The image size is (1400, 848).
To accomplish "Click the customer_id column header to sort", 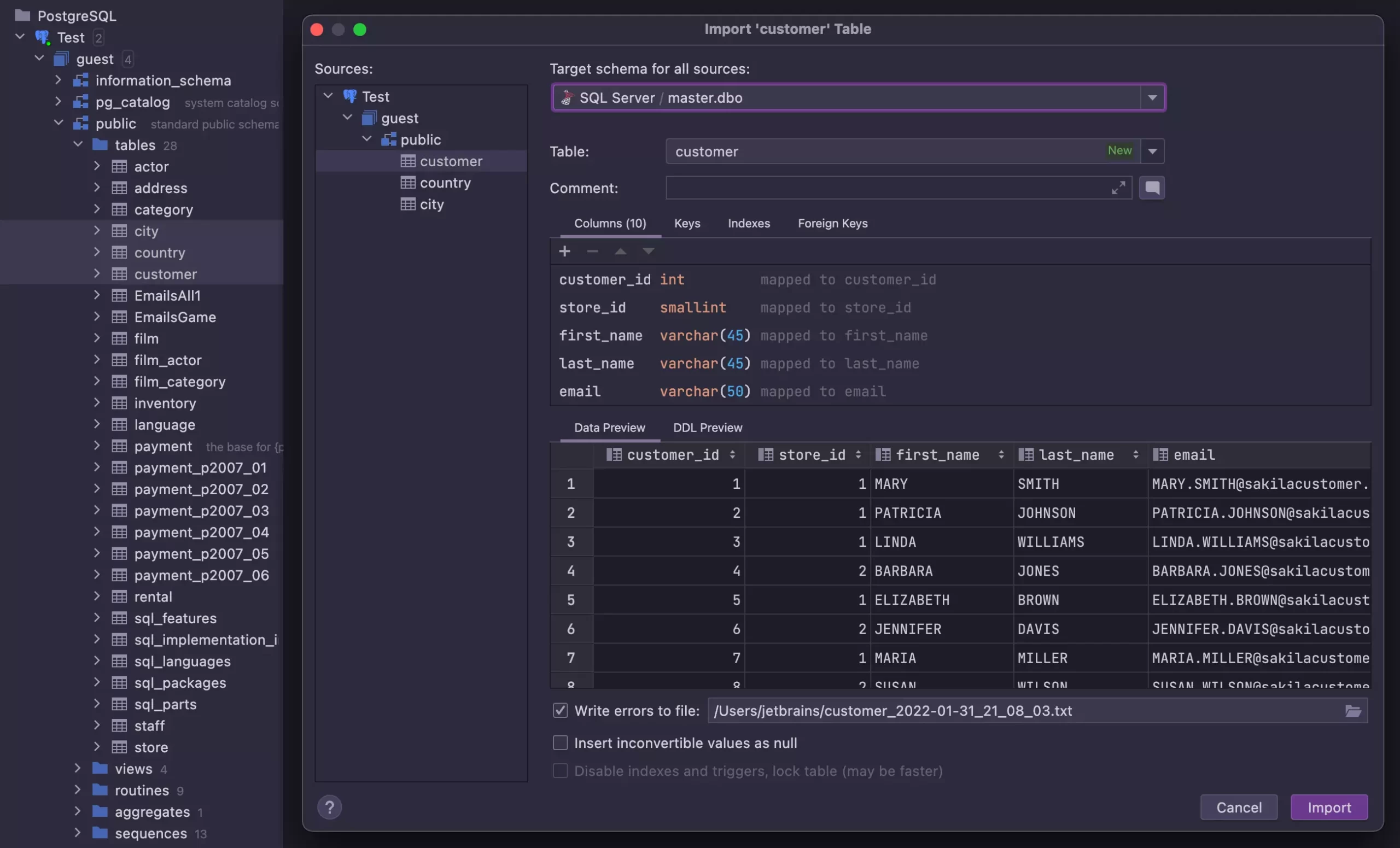I will 672,454.
